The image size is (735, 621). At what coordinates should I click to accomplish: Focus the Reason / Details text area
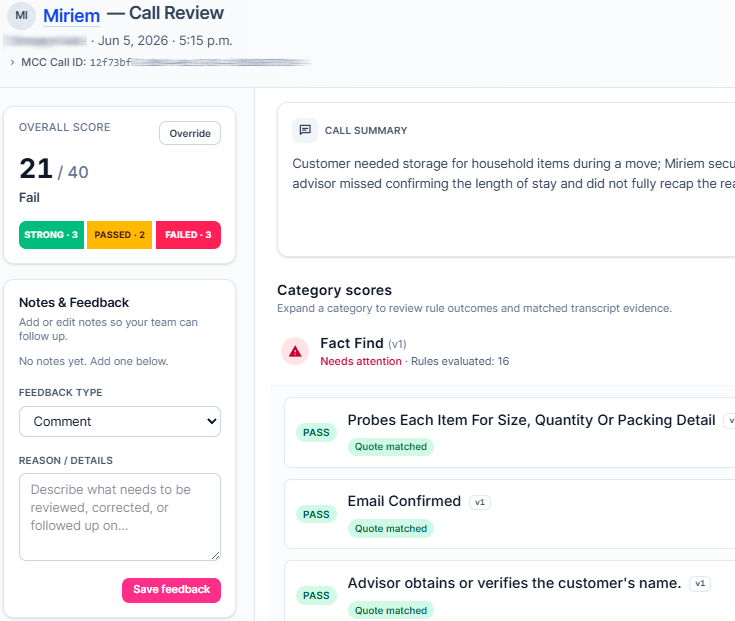point(120,517)
